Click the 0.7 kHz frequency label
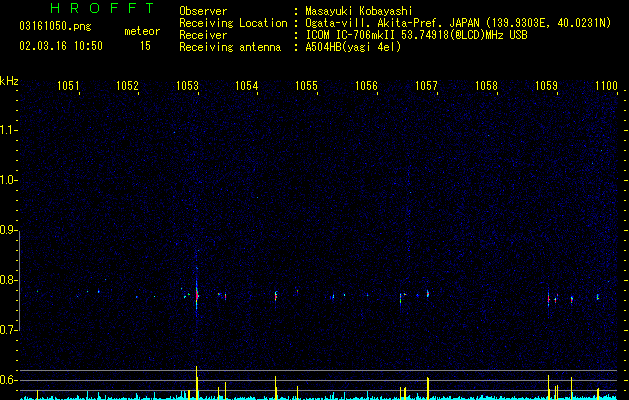 [8, 330]
